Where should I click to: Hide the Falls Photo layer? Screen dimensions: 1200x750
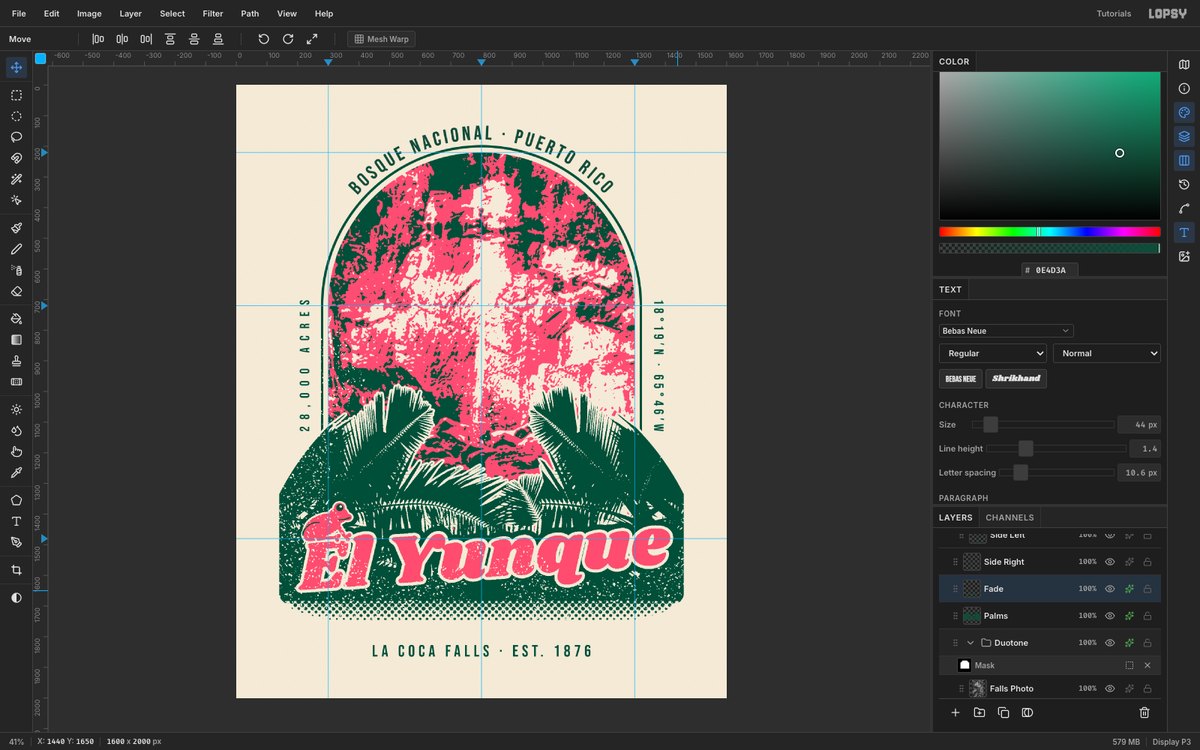1110,689
